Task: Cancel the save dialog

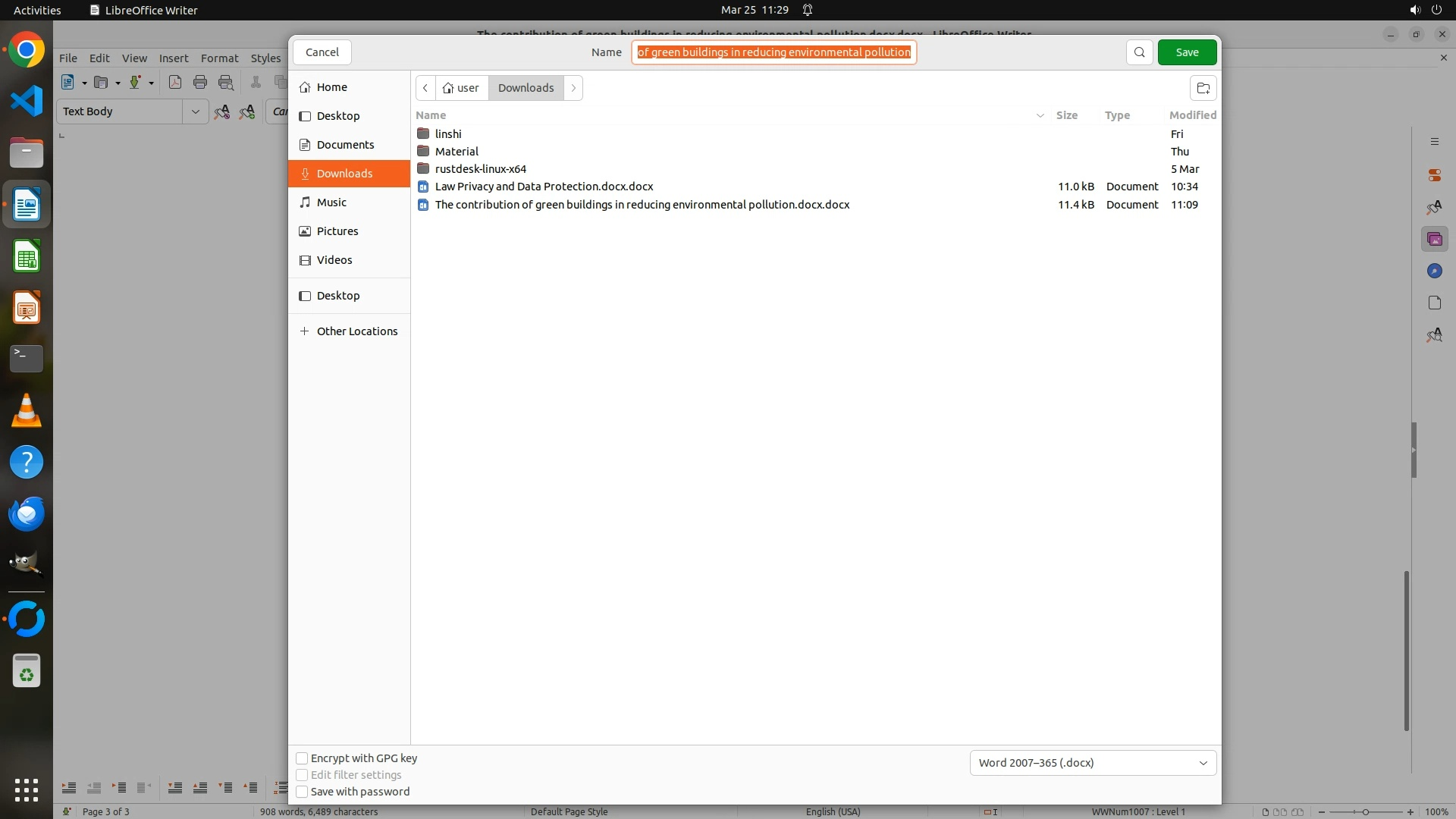Action: pyautogui.click(x=322, y=52)
